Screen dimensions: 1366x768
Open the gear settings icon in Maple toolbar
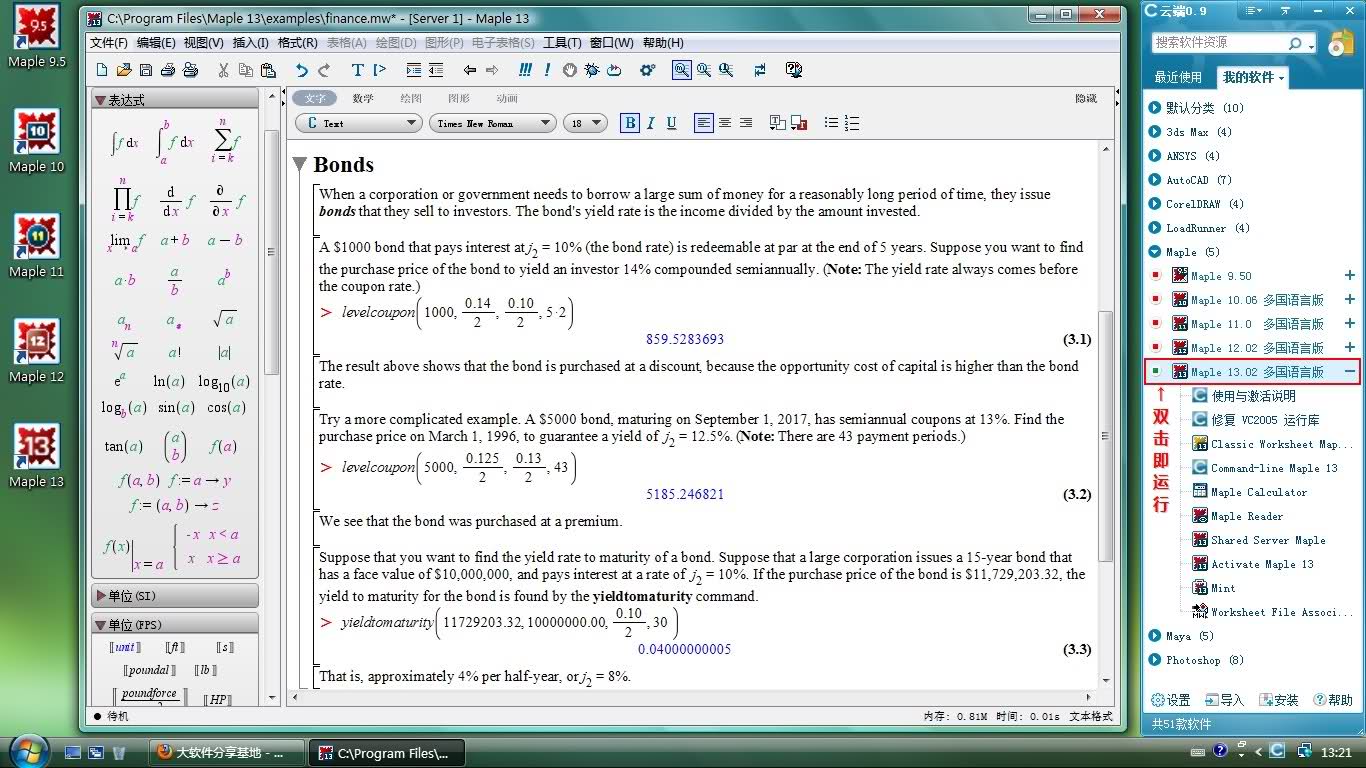tap(648, 70)
